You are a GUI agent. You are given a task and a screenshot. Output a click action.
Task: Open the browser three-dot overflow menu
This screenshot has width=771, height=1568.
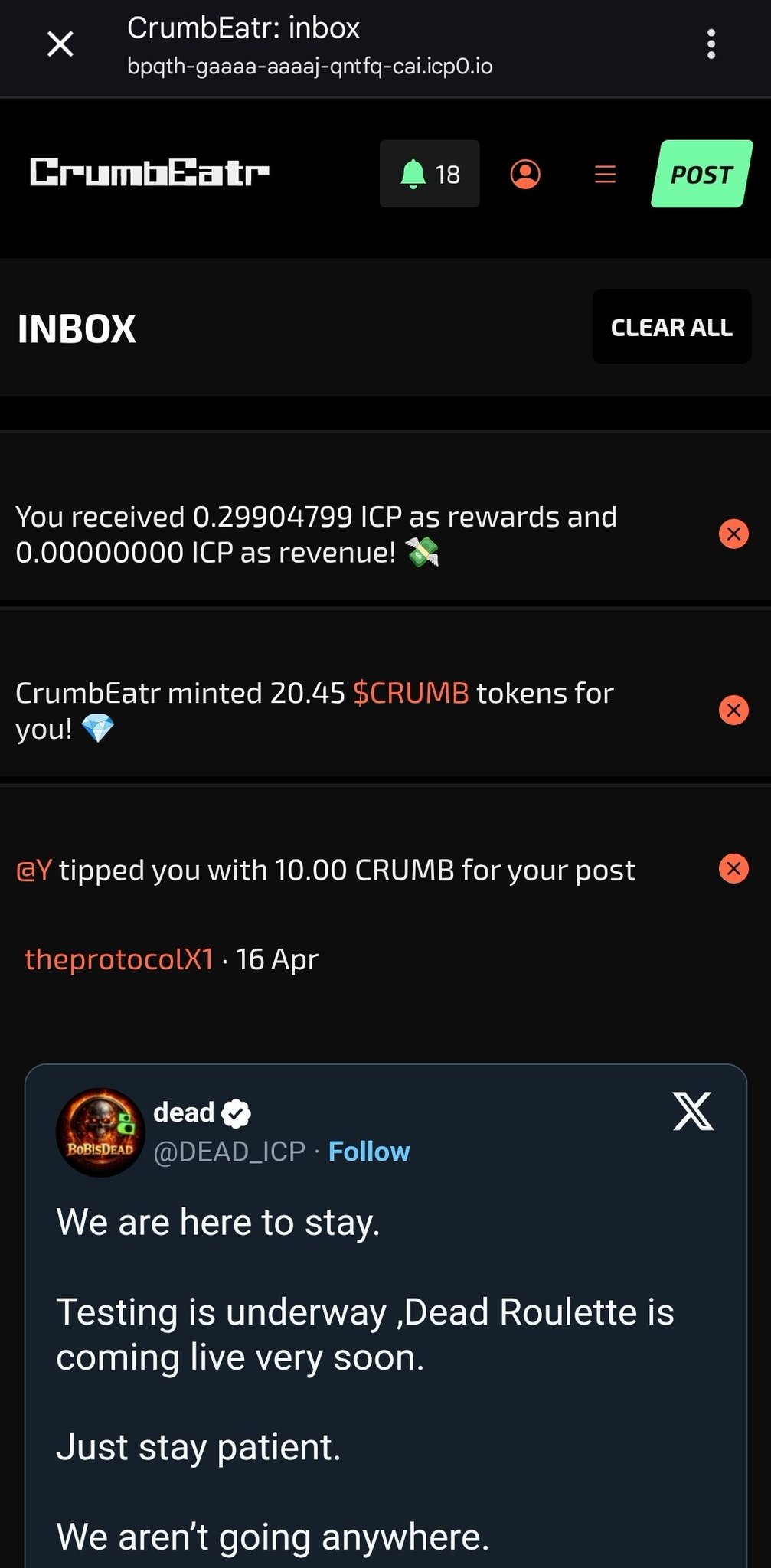(x=711, y=44)
